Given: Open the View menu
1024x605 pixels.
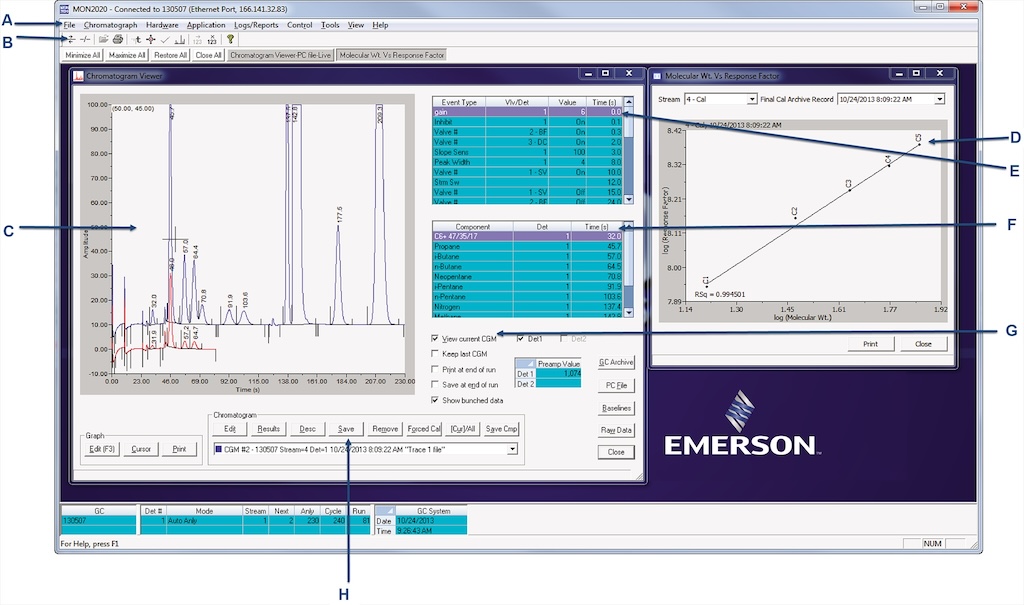Looking at the screenshot, I should (x=356, y=25).
